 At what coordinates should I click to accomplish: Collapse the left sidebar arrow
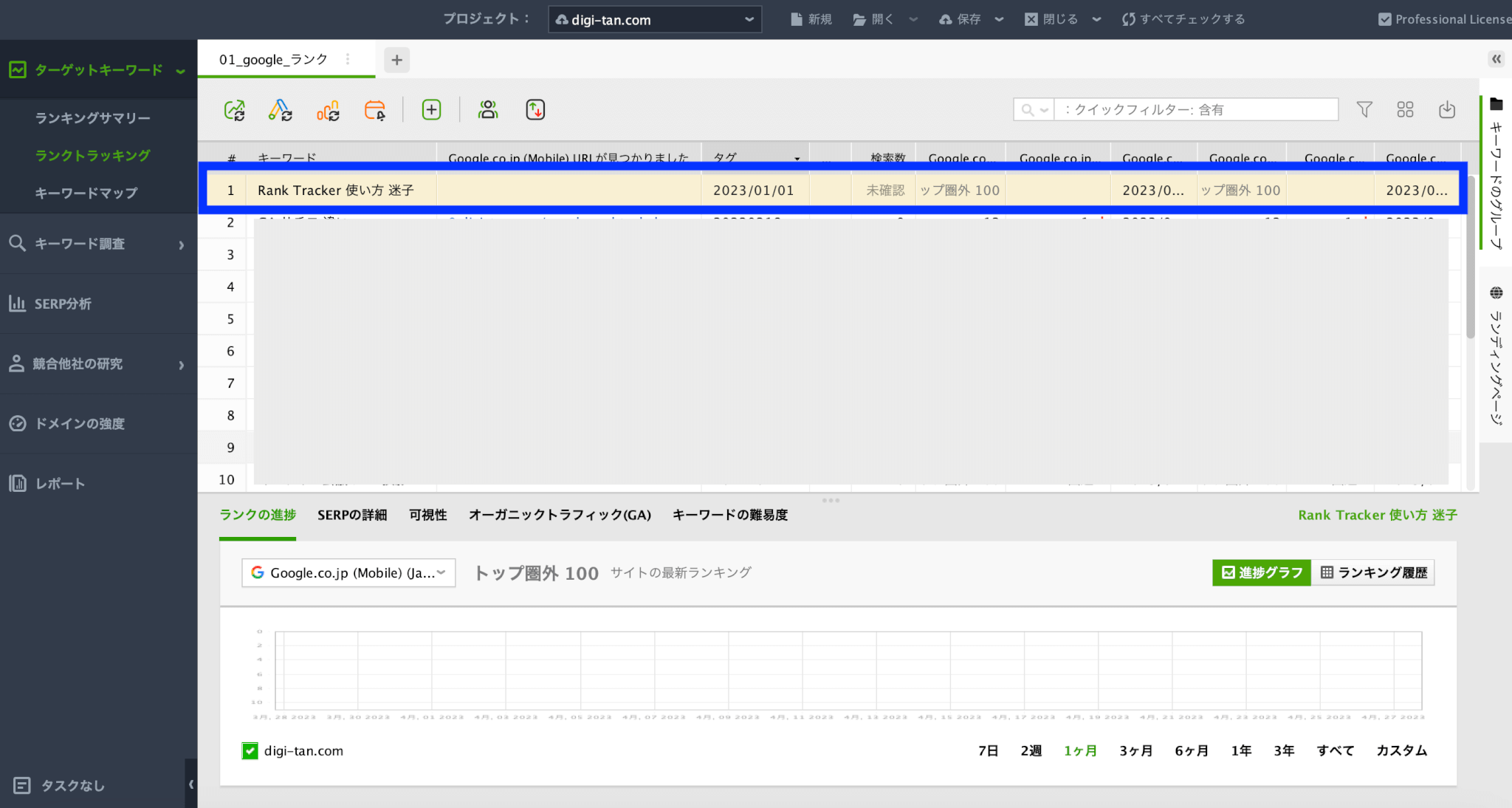[191, 784]
